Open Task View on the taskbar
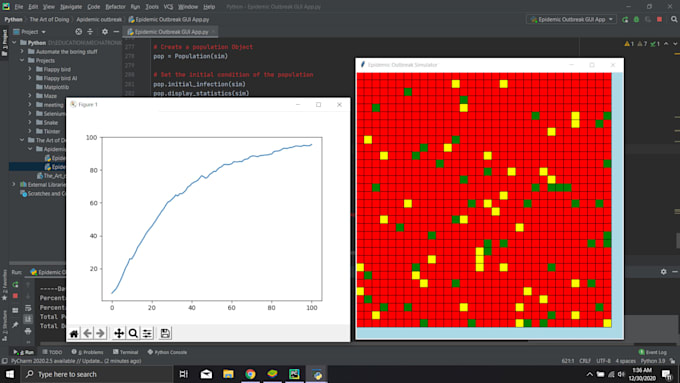Screen dimensions: 680x383 coord(184,374)
